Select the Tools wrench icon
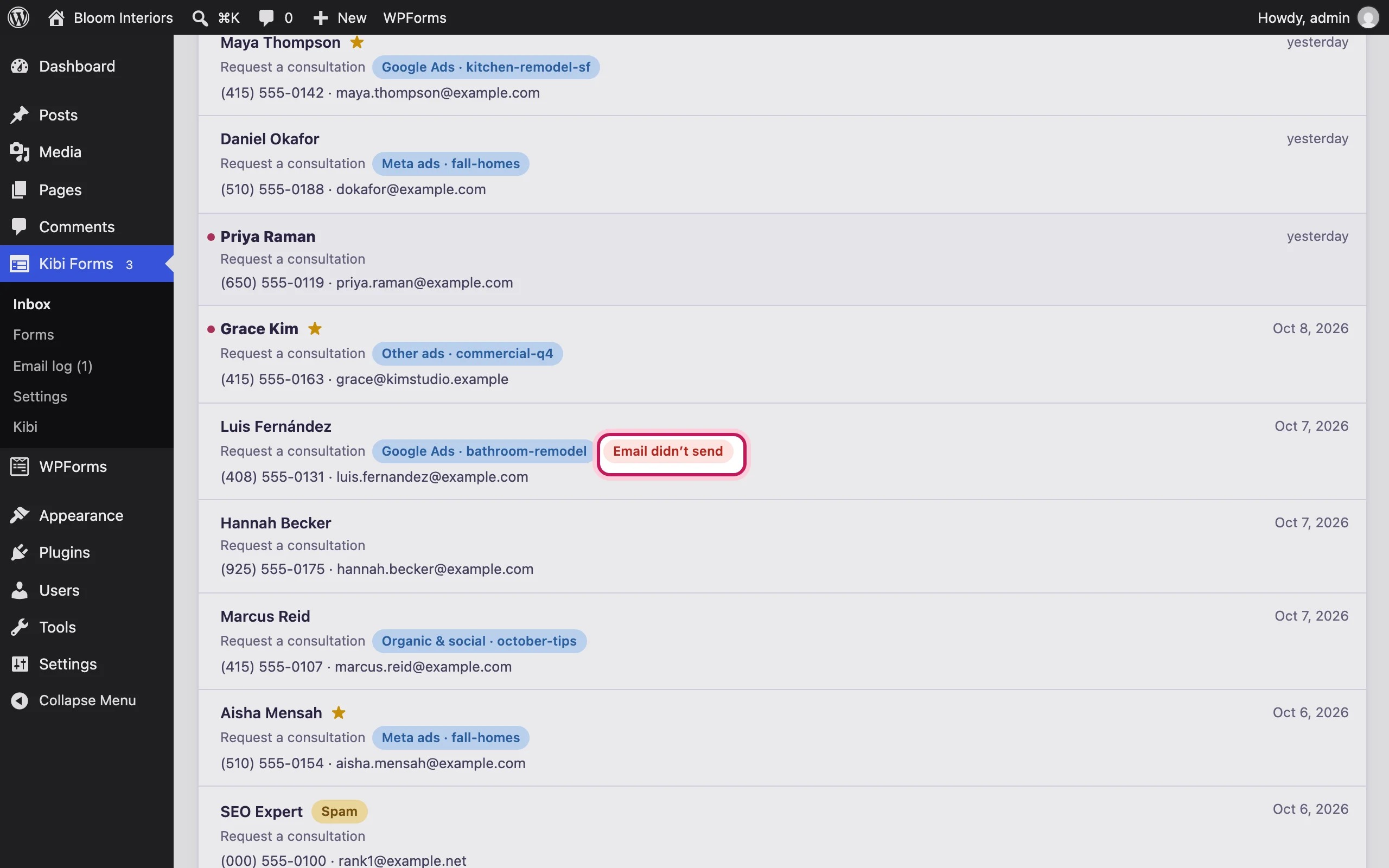This screenshot has height=868, width=1389. (20, 627)
